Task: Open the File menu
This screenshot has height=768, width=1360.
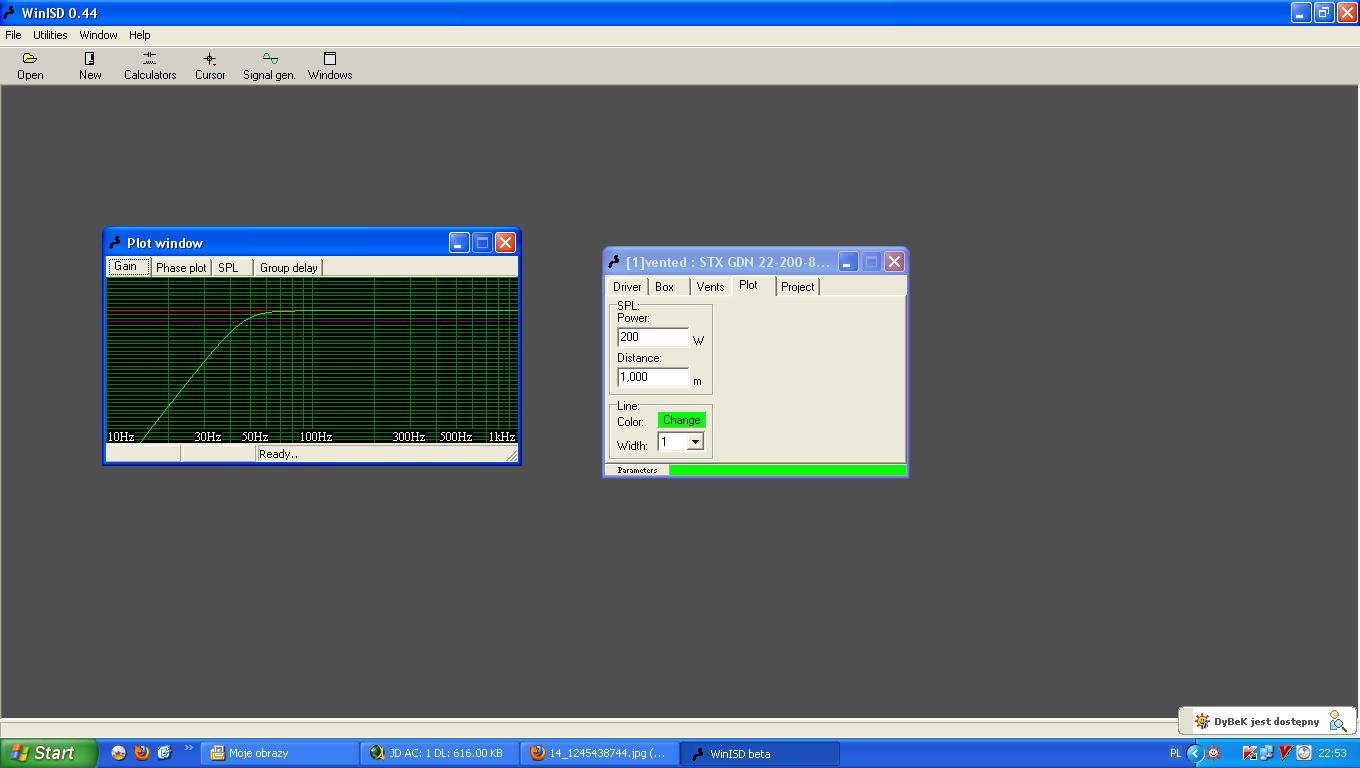Action: [x=13, y=35]
